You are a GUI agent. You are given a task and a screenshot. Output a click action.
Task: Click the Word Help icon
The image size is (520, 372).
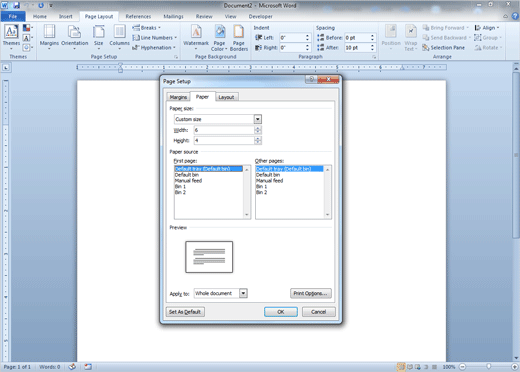[x=515, y=16]
